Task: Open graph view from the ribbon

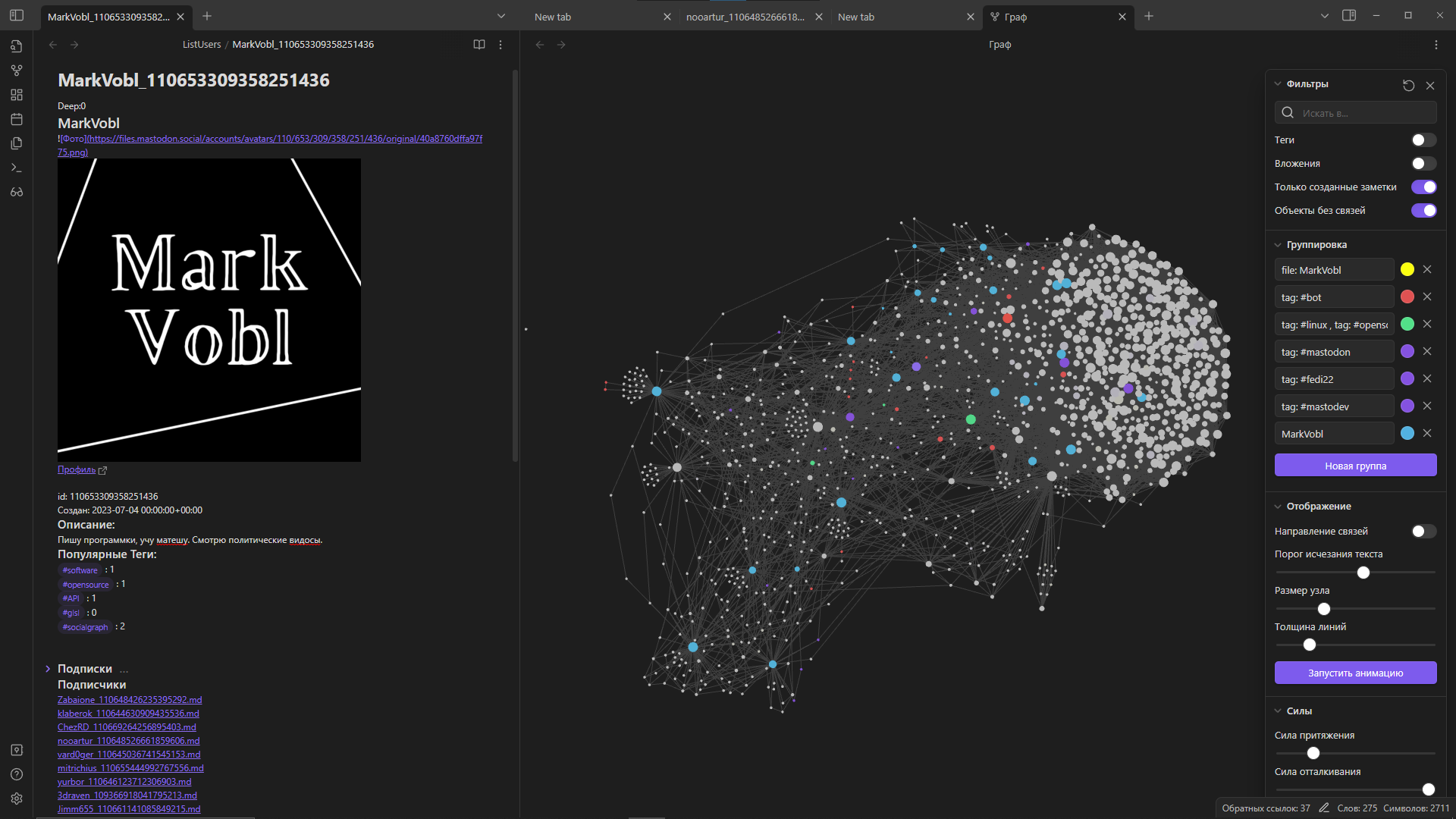Action: [17, 71]
